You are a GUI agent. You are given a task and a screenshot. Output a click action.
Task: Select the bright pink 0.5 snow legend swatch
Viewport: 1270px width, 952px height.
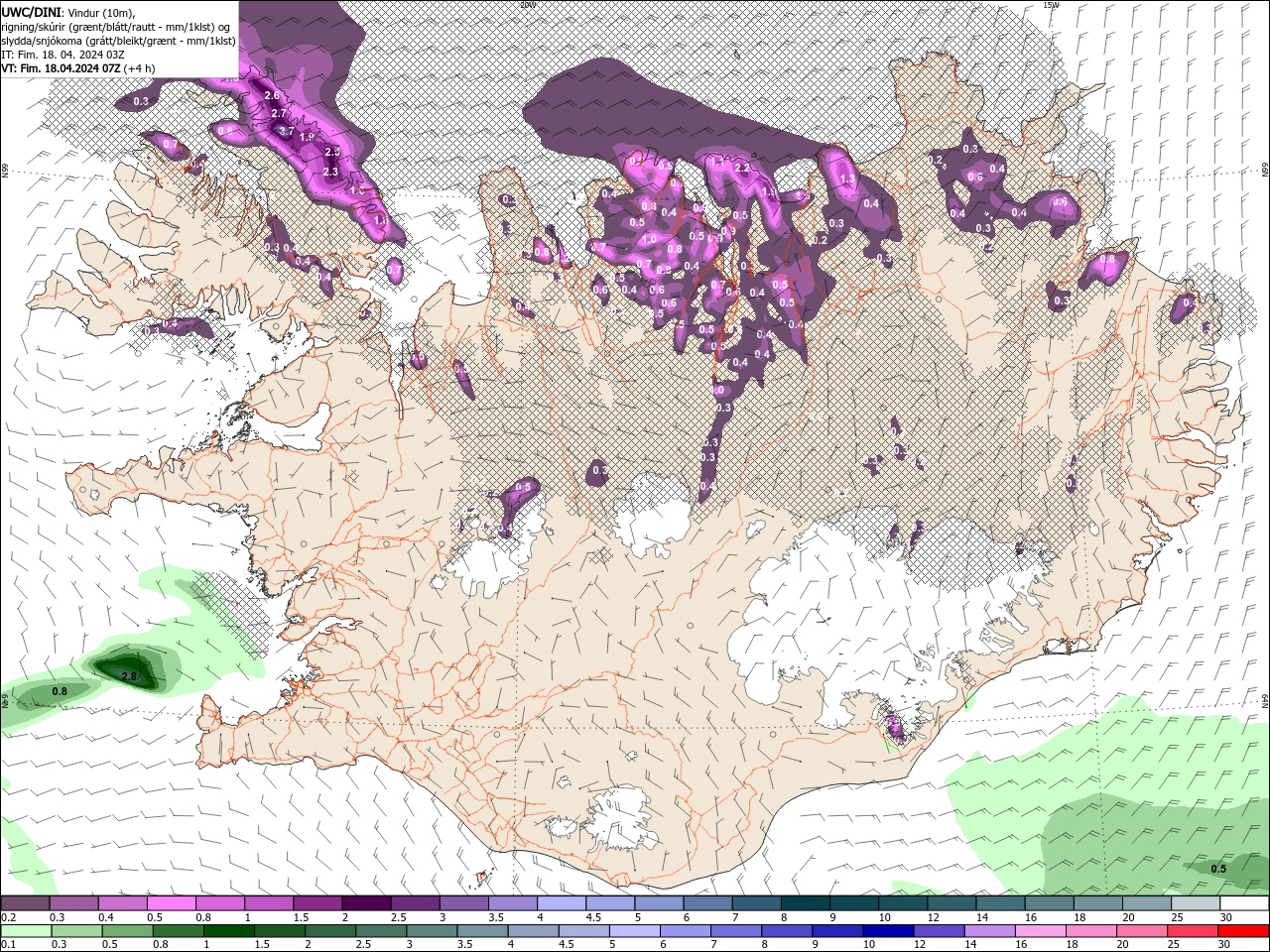point(171,903)
